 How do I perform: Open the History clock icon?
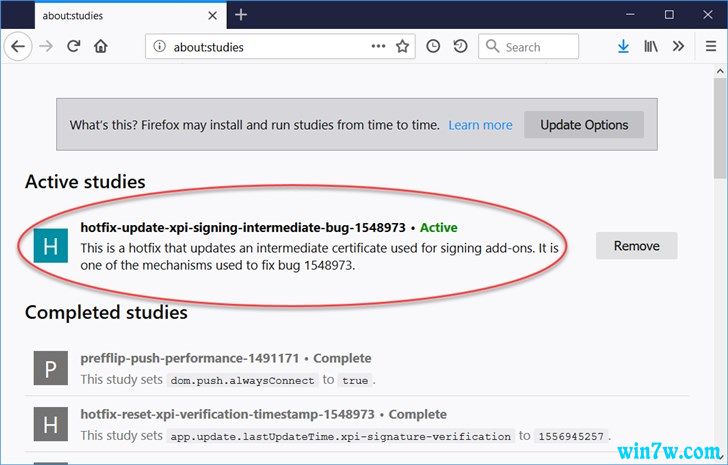pos(433,46)
